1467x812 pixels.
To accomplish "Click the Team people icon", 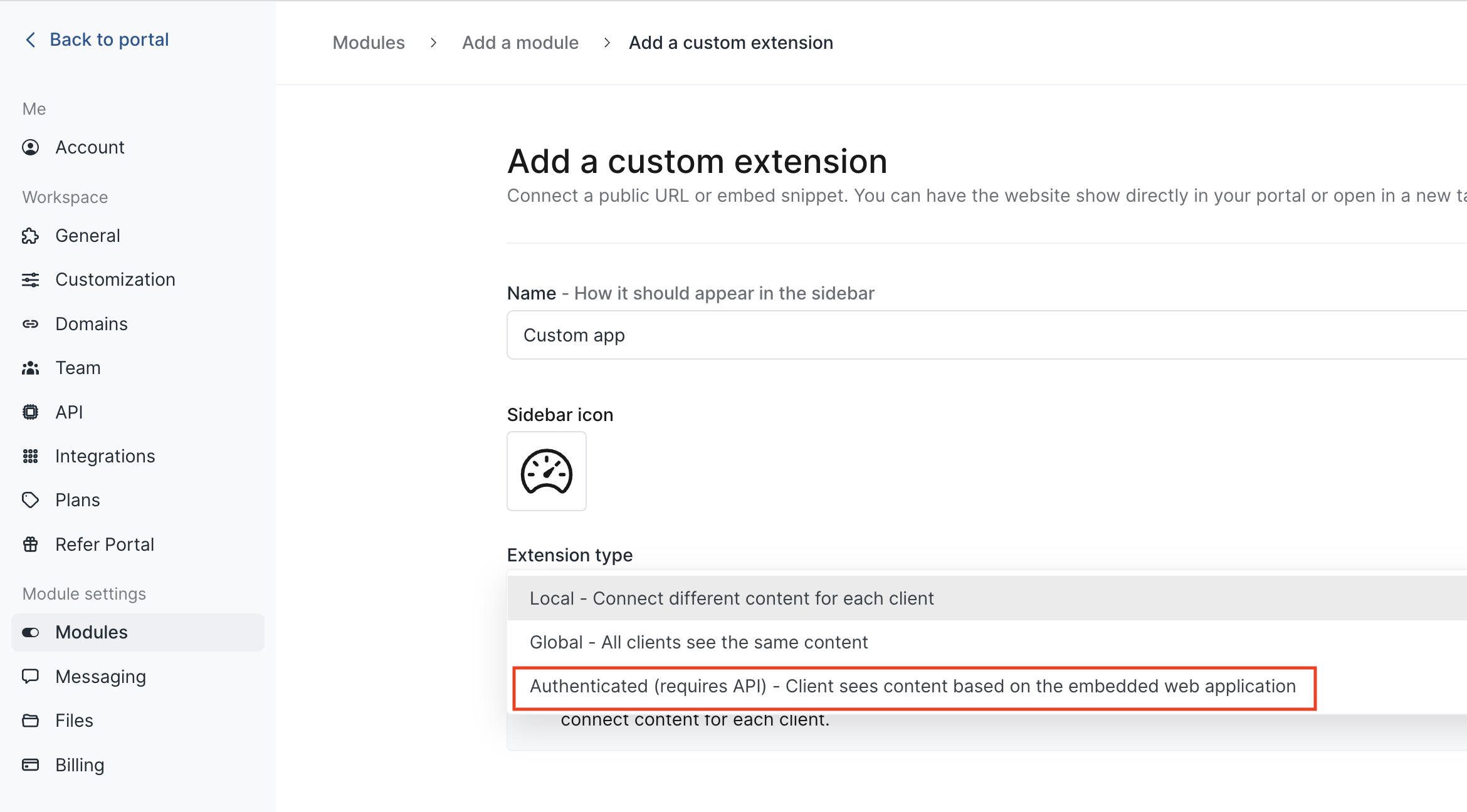I will (x=30, y=368).
